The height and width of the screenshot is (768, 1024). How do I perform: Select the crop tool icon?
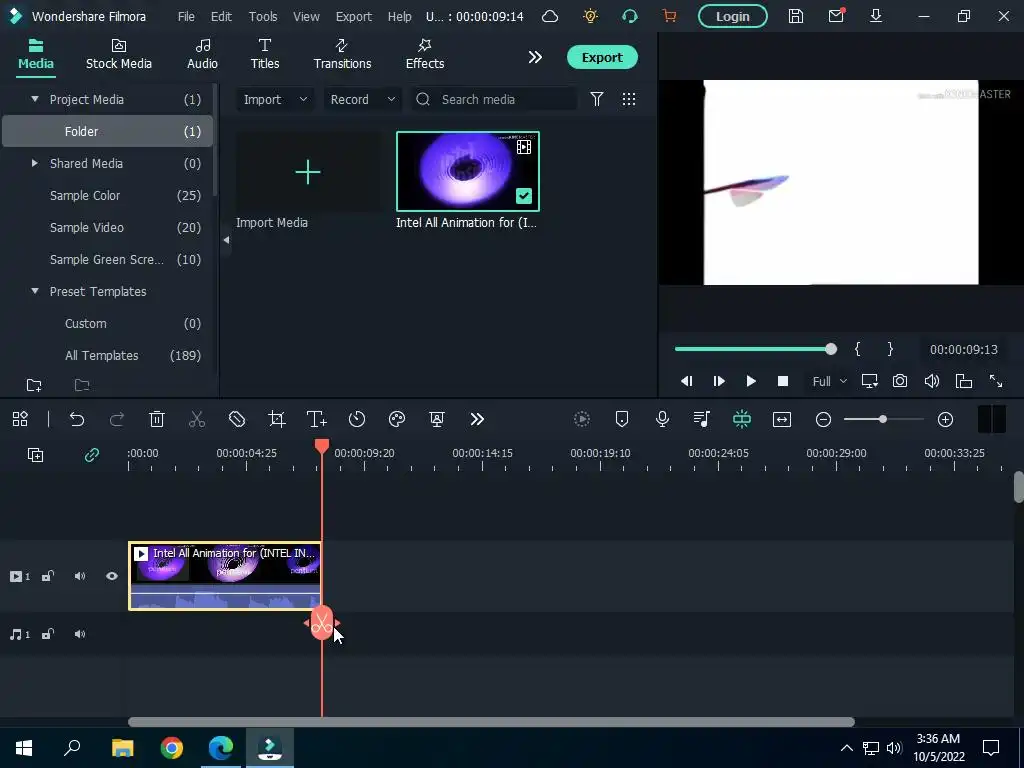(x=277, y=419)
